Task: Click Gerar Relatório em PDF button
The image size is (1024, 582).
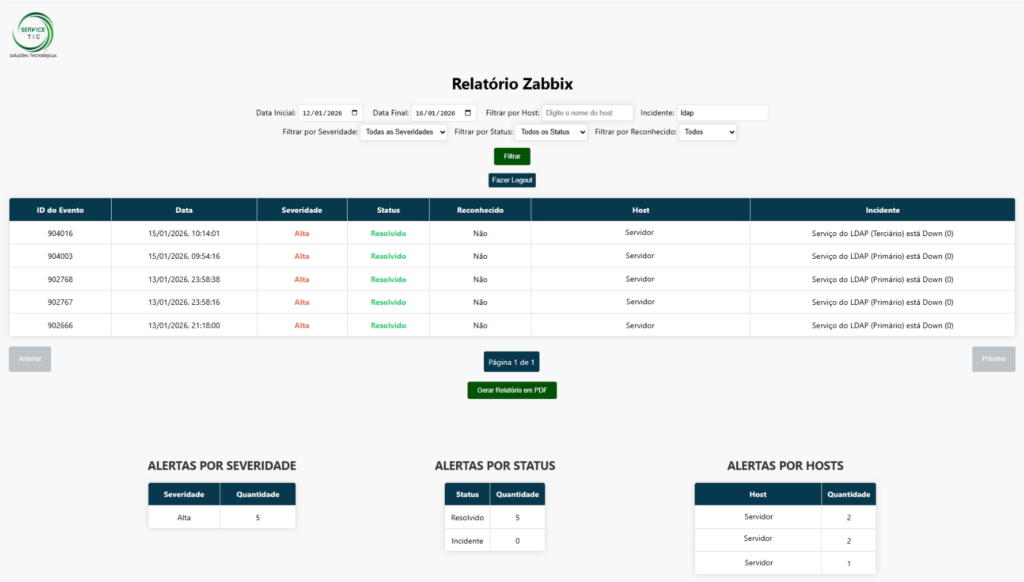Action: tap(512, 390)
